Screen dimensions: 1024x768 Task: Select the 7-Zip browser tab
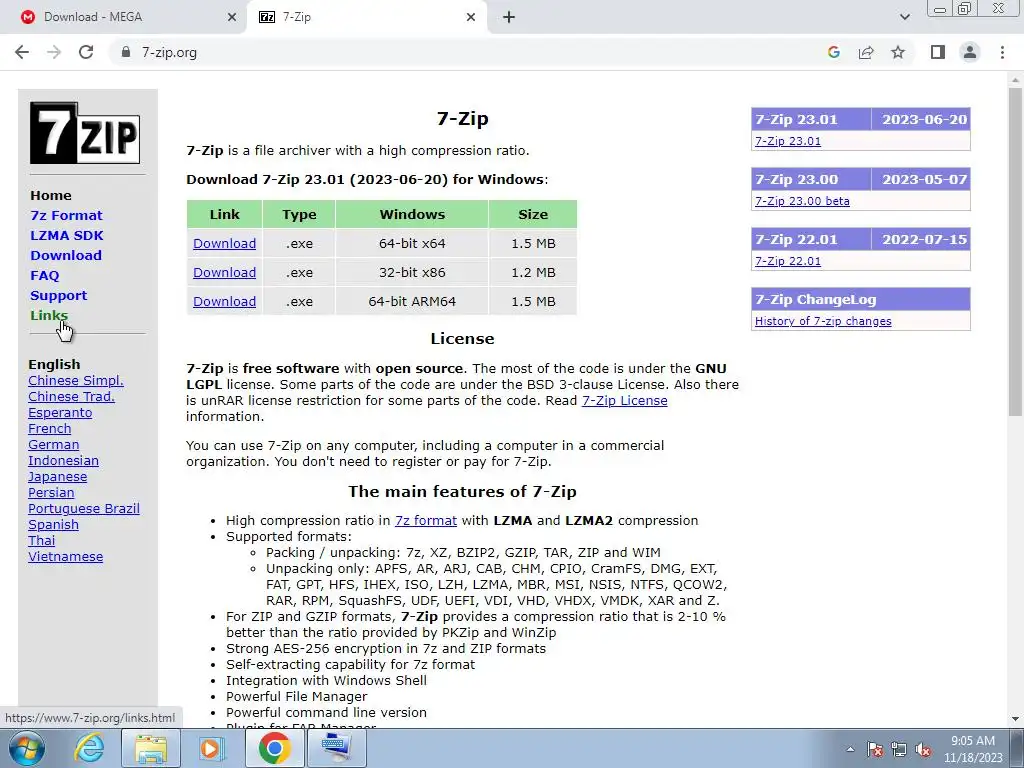coord(366,17)
